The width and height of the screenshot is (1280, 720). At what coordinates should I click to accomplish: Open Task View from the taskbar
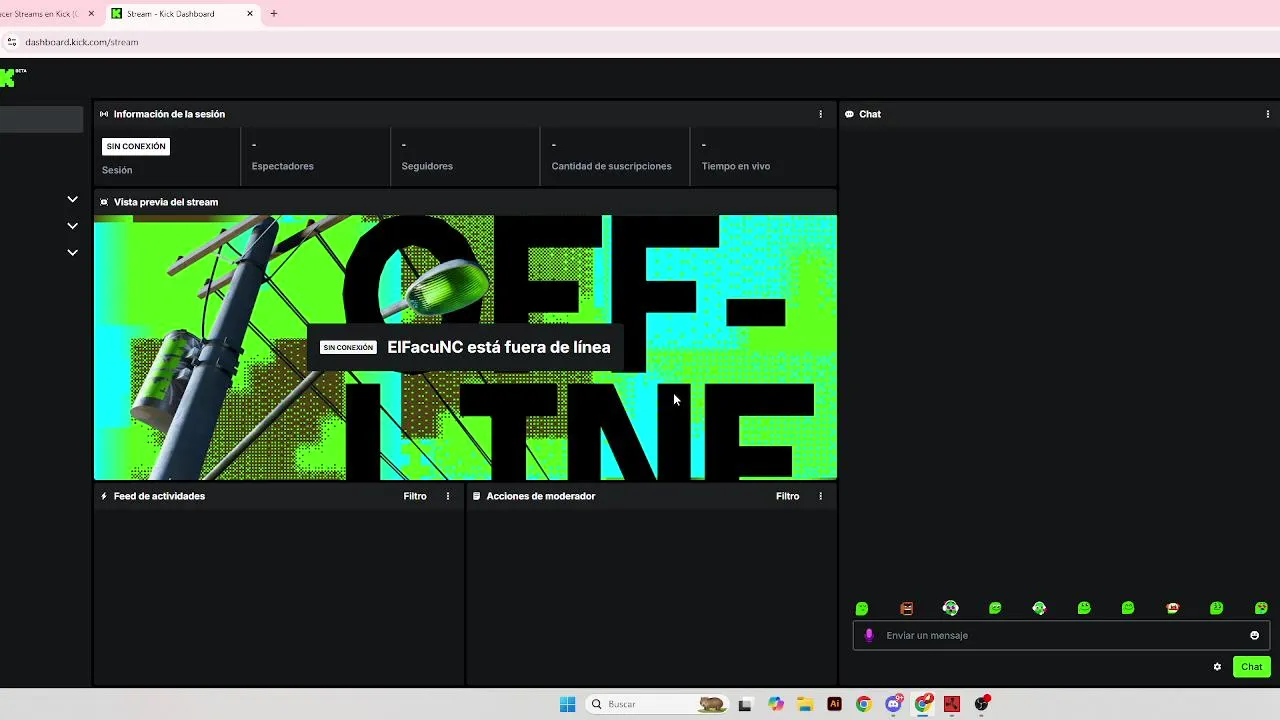[745, 704]
